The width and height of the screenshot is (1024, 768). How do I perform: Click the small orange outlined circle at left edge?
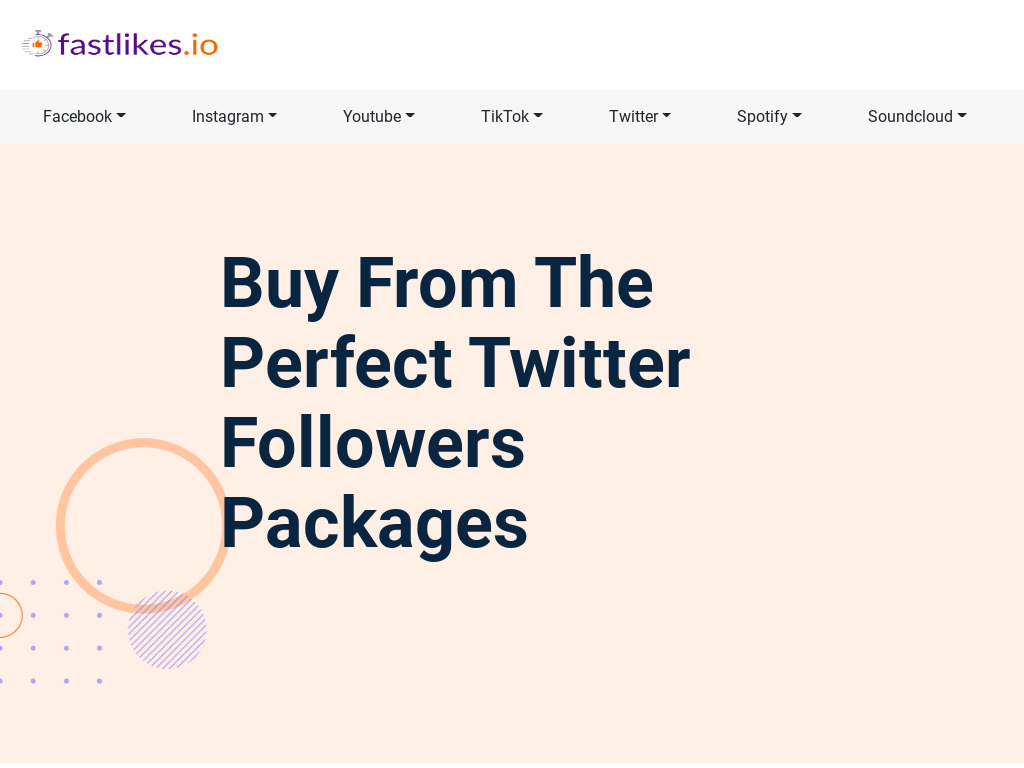tap(8, 615)
